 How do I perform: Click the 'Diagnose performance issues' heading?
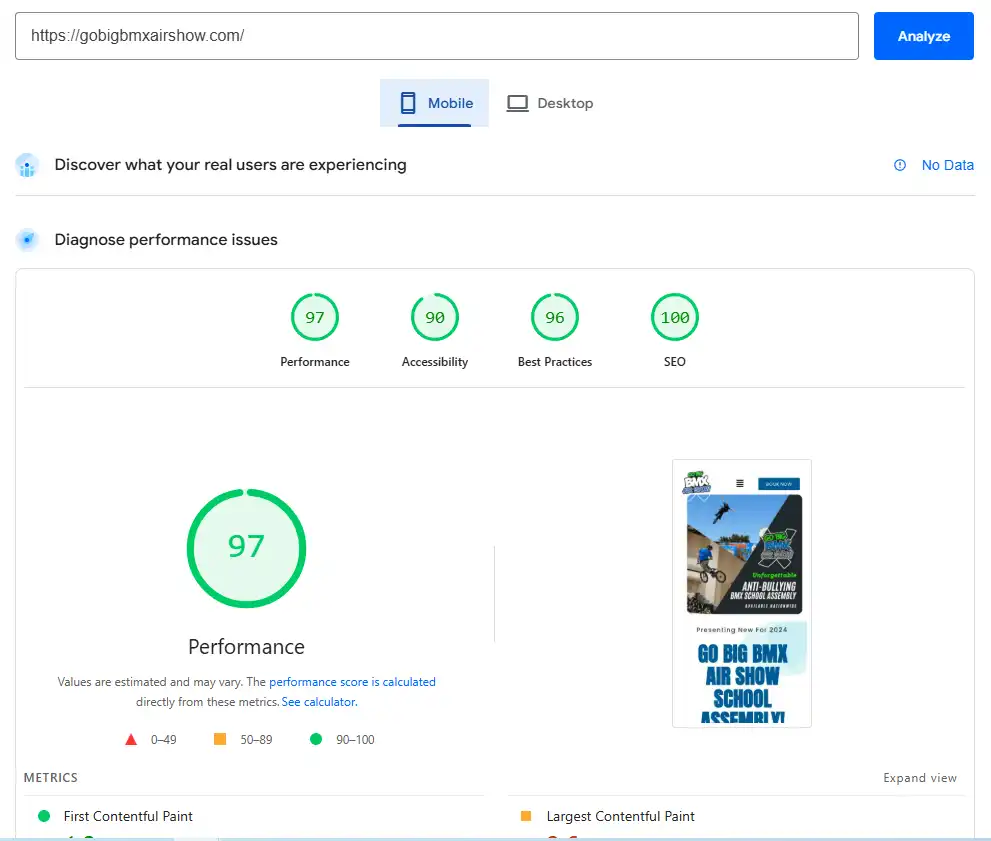(166, 239)
